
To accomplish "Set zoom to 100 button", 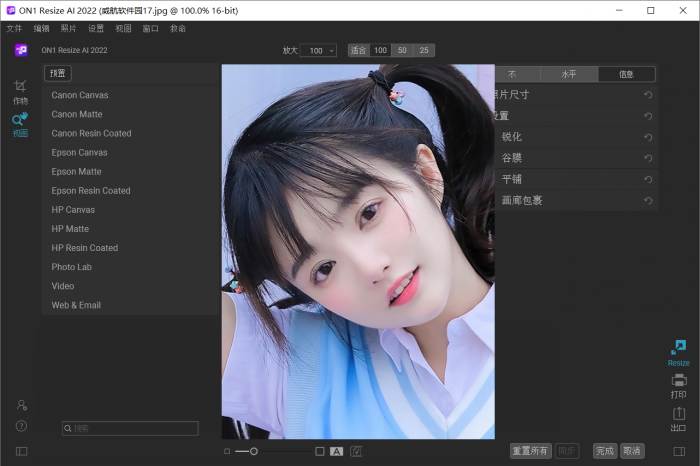I will click(x=380, y=50).
